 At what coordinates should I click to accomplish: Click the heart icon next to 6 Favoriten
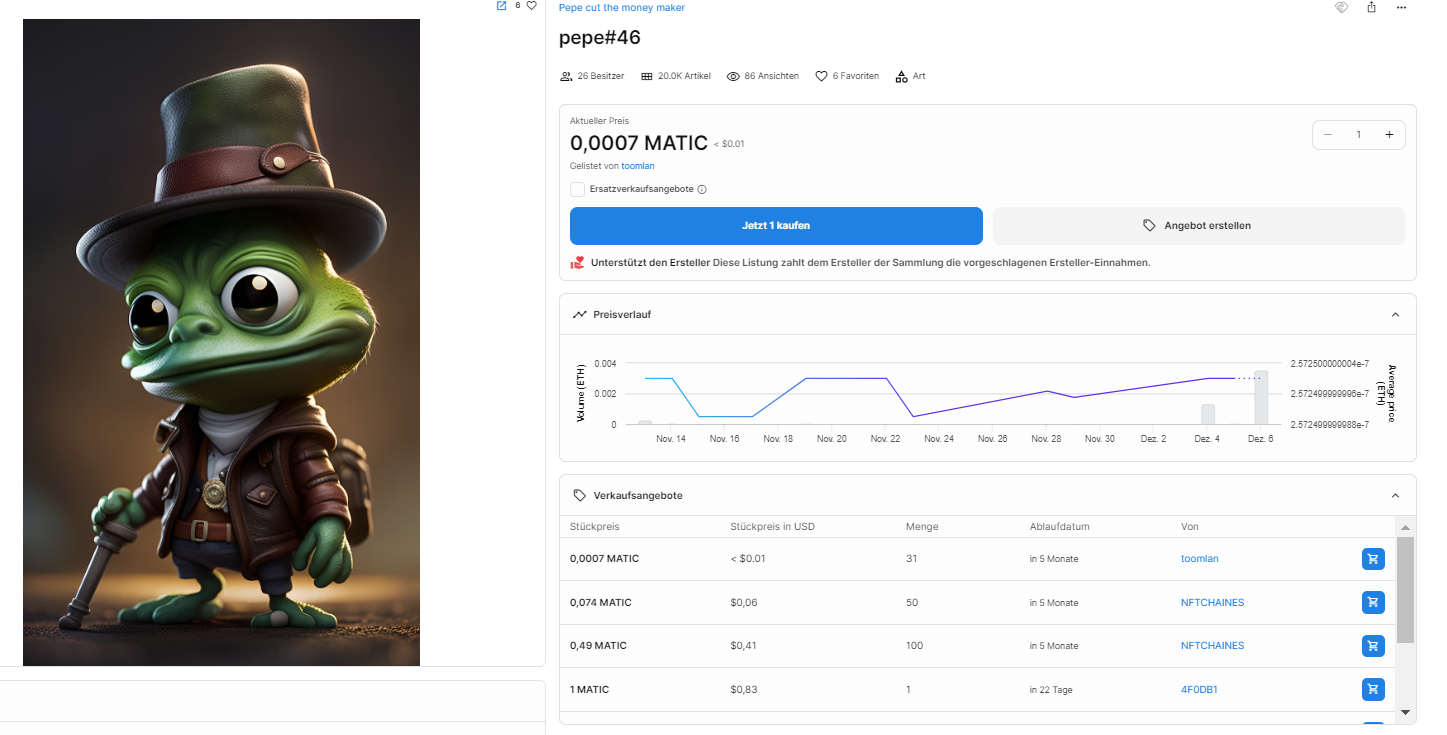821,76
